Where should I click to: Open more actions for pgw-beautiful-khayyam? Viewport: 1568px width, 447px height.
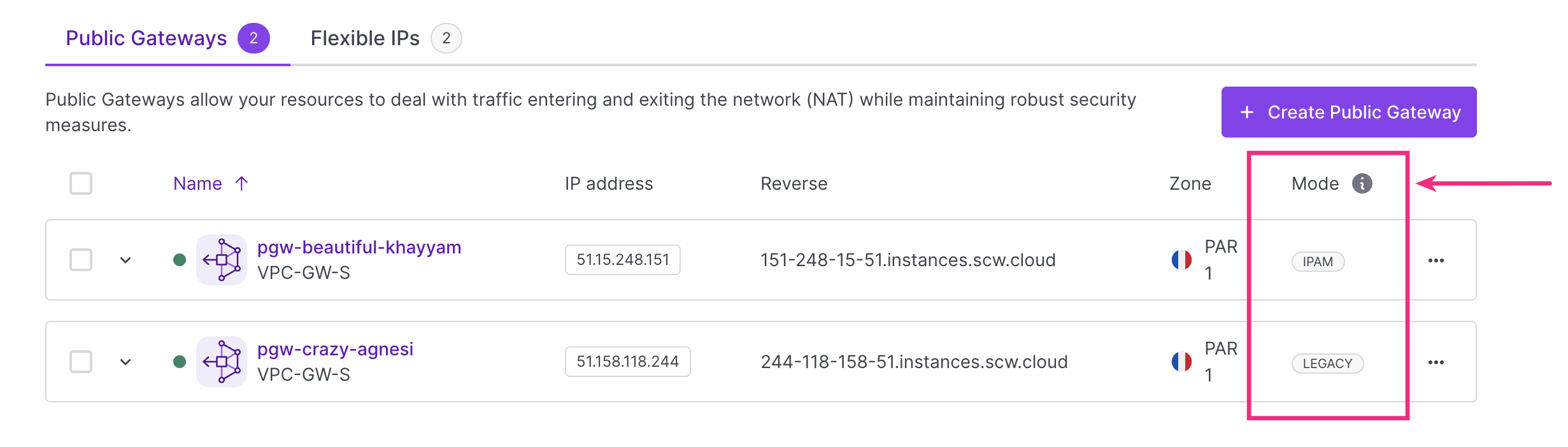pyautogui.click(x=1436, y=260)
